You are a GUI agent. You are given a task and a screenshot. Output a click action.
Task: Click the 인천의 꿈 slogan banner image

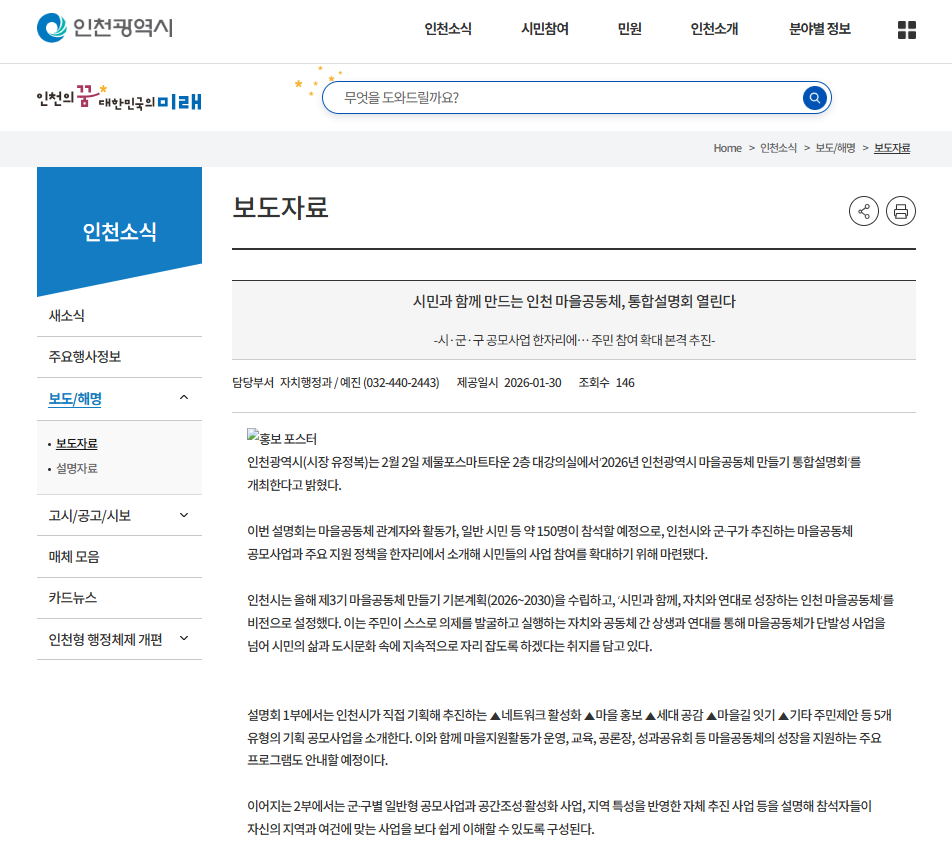(119, 98)
